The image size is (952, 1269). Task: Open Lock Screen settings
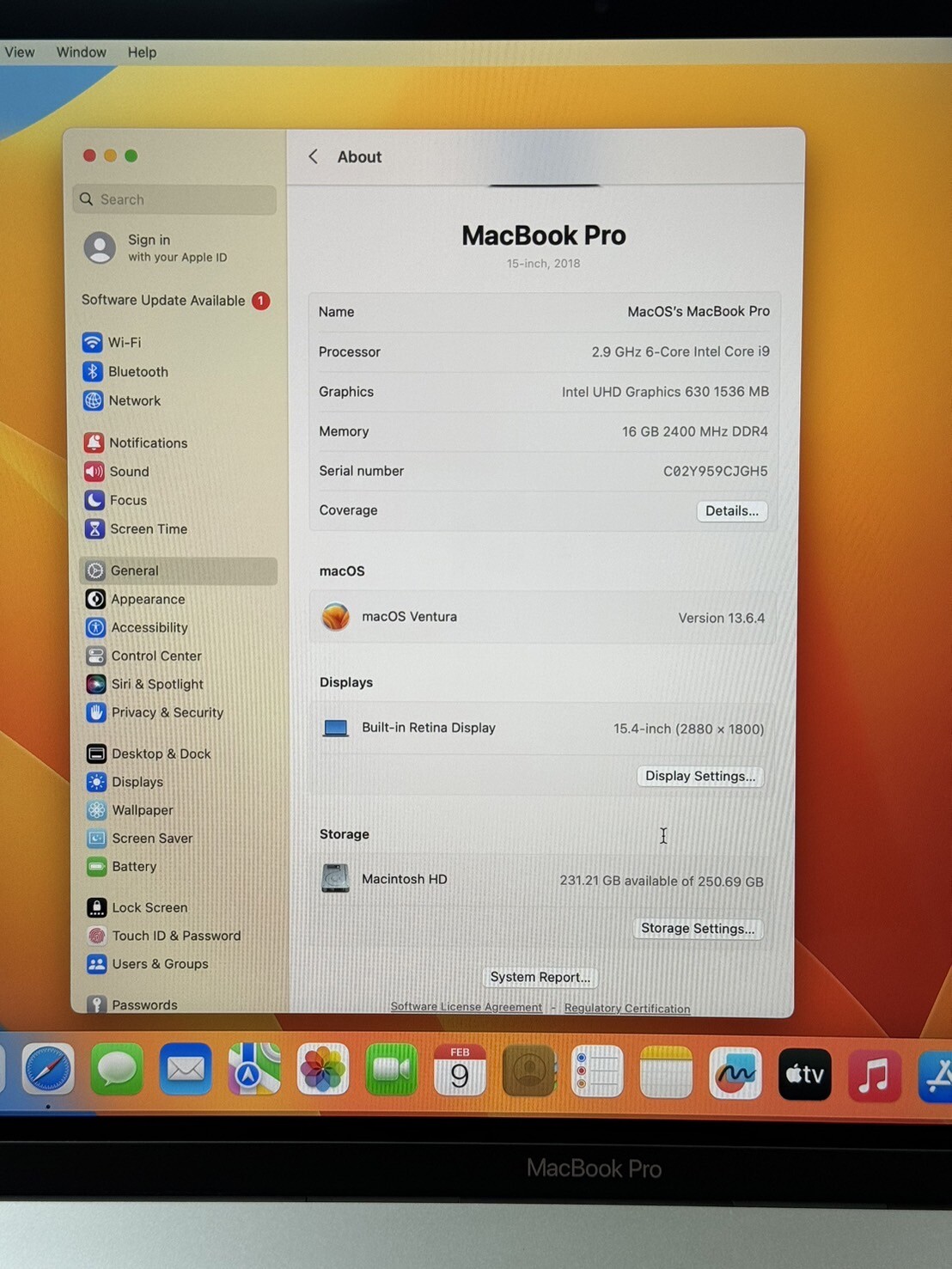(x=137, y=907)
